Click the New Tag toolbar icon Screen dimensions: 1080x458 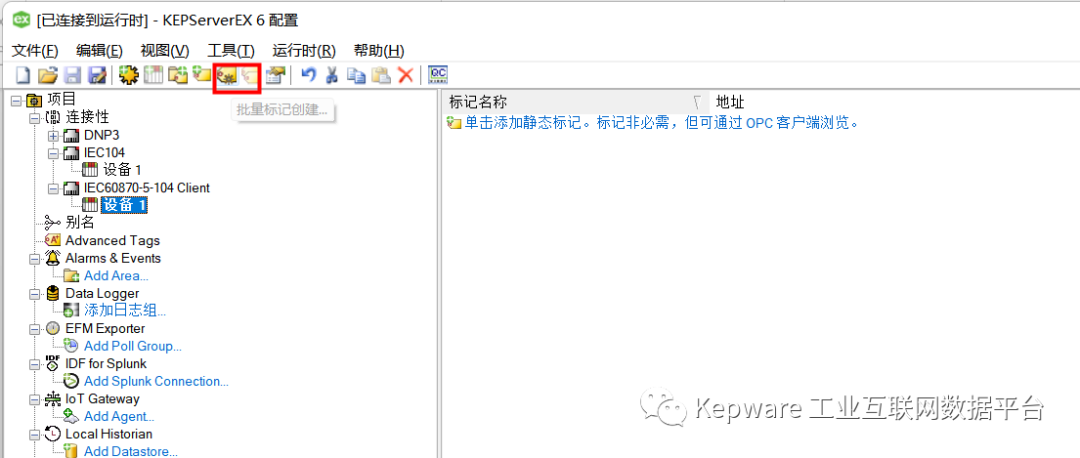201,75
